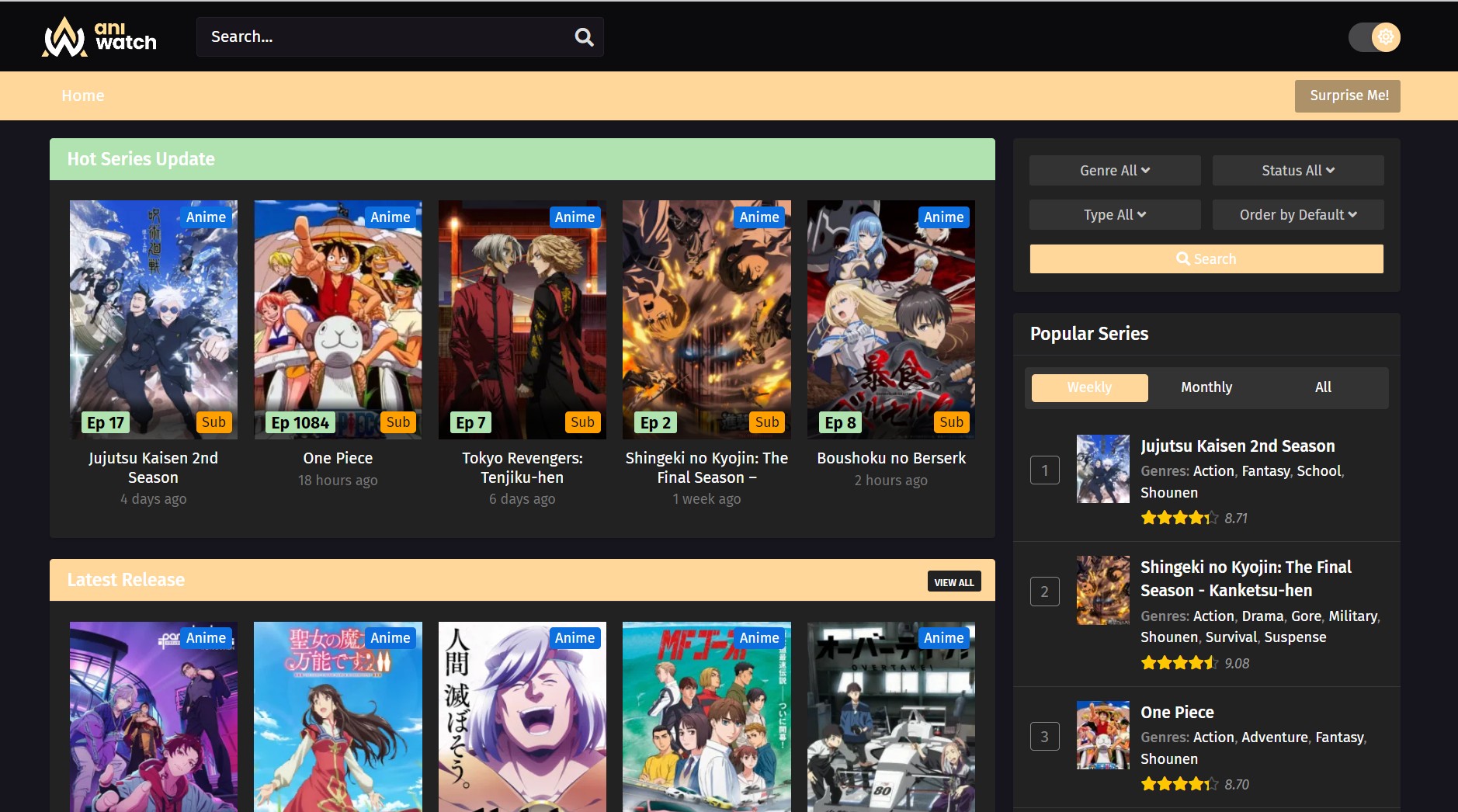Click the rank 3 One Piece small thumbnail

pos(1103,735)
